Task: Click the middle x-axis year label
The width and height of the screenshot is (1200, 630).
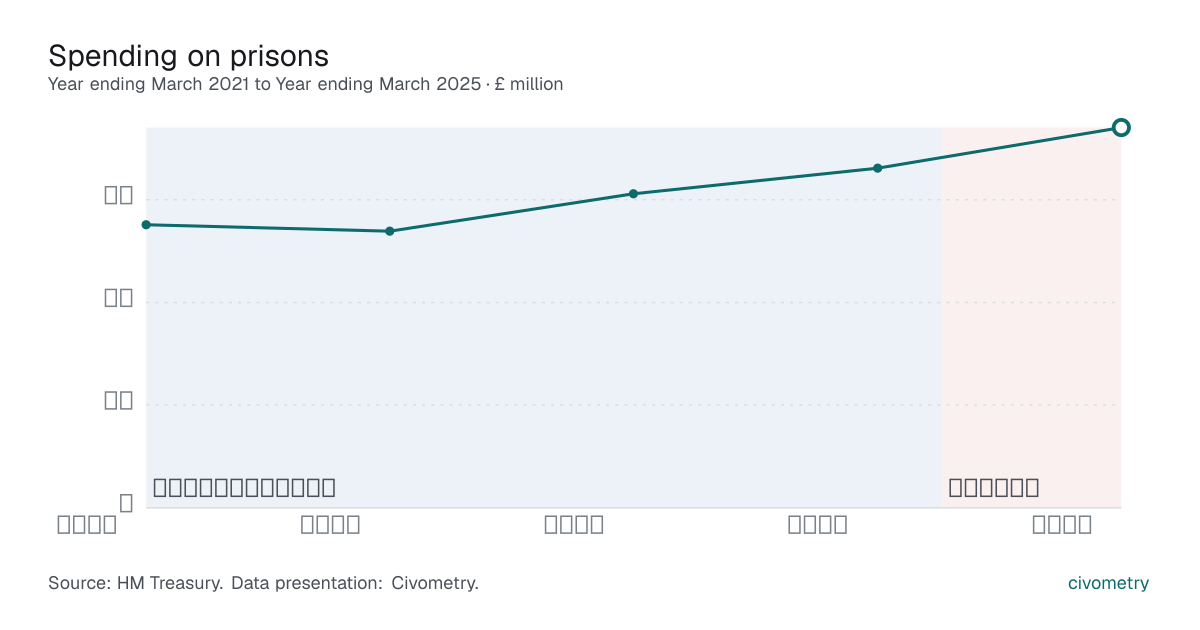Action: pyautogui.click(x=574, y=524)
